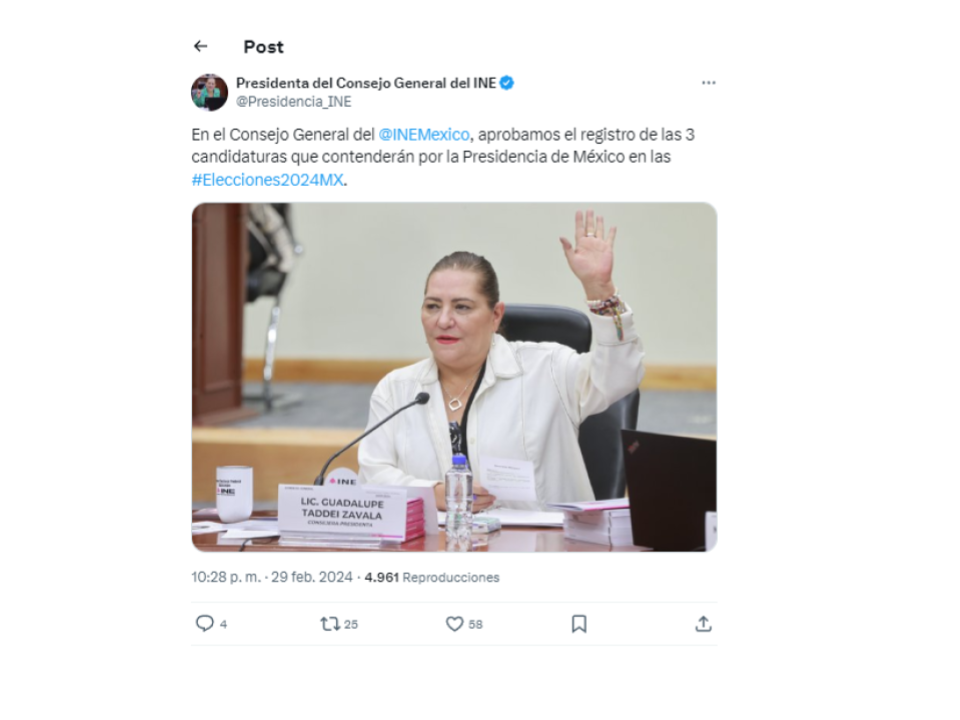Like the post with the heart icon
This screenshot has width=960, height=720.
tap(454, 624)
